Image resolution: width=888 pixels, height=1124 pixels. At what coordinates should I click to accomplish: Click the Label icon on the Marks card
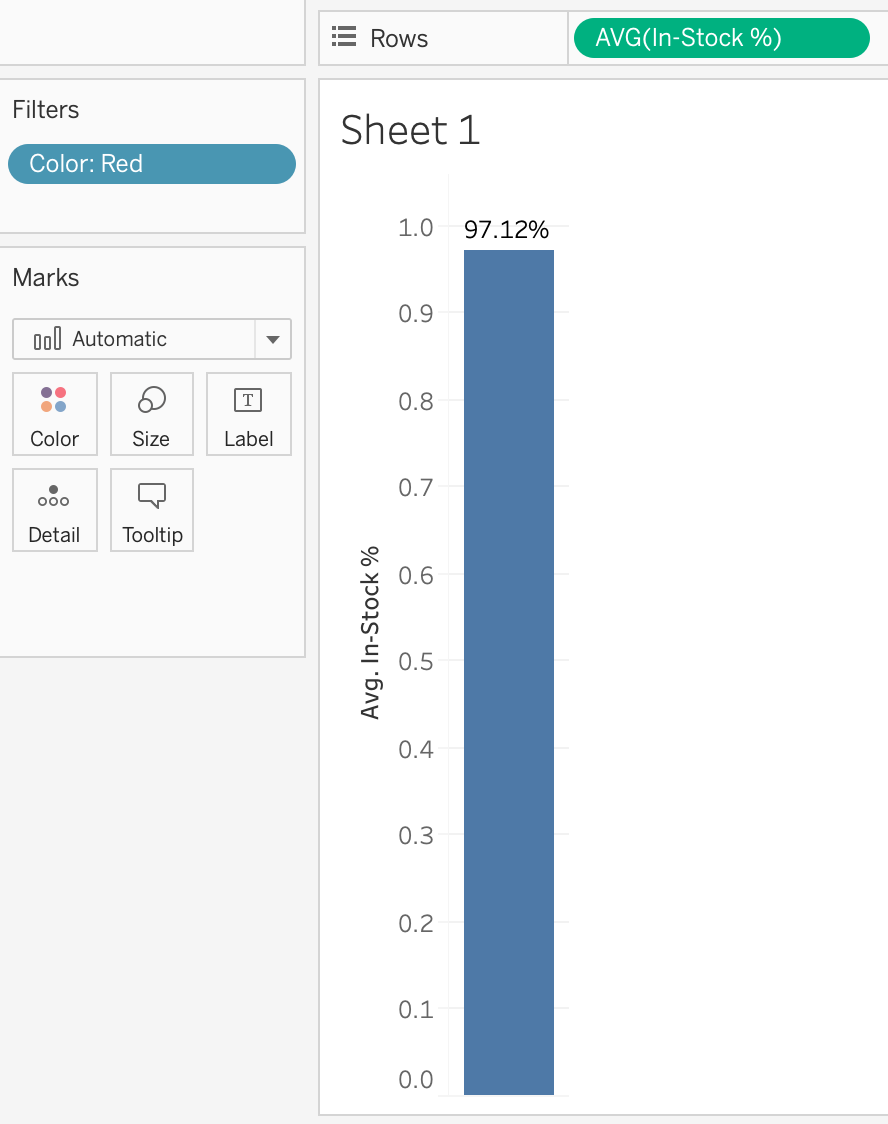point(248,414)
